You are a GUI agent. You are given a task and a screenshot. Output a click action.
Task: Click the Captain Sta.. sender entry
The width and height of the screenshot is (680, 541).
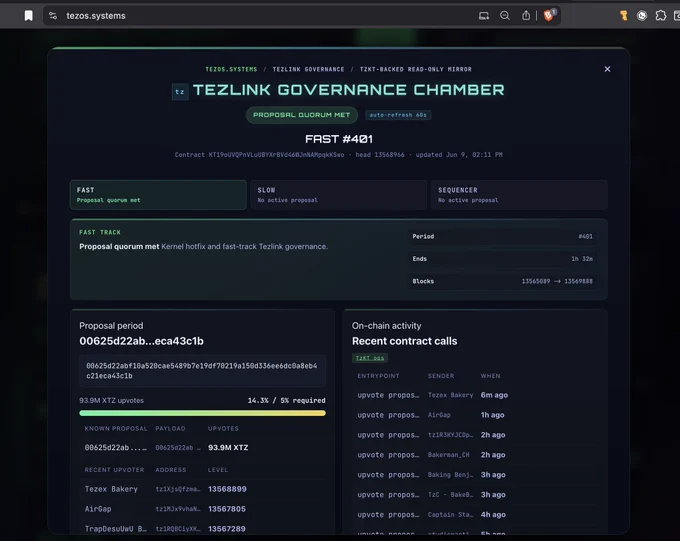click(x=451, y=515)
